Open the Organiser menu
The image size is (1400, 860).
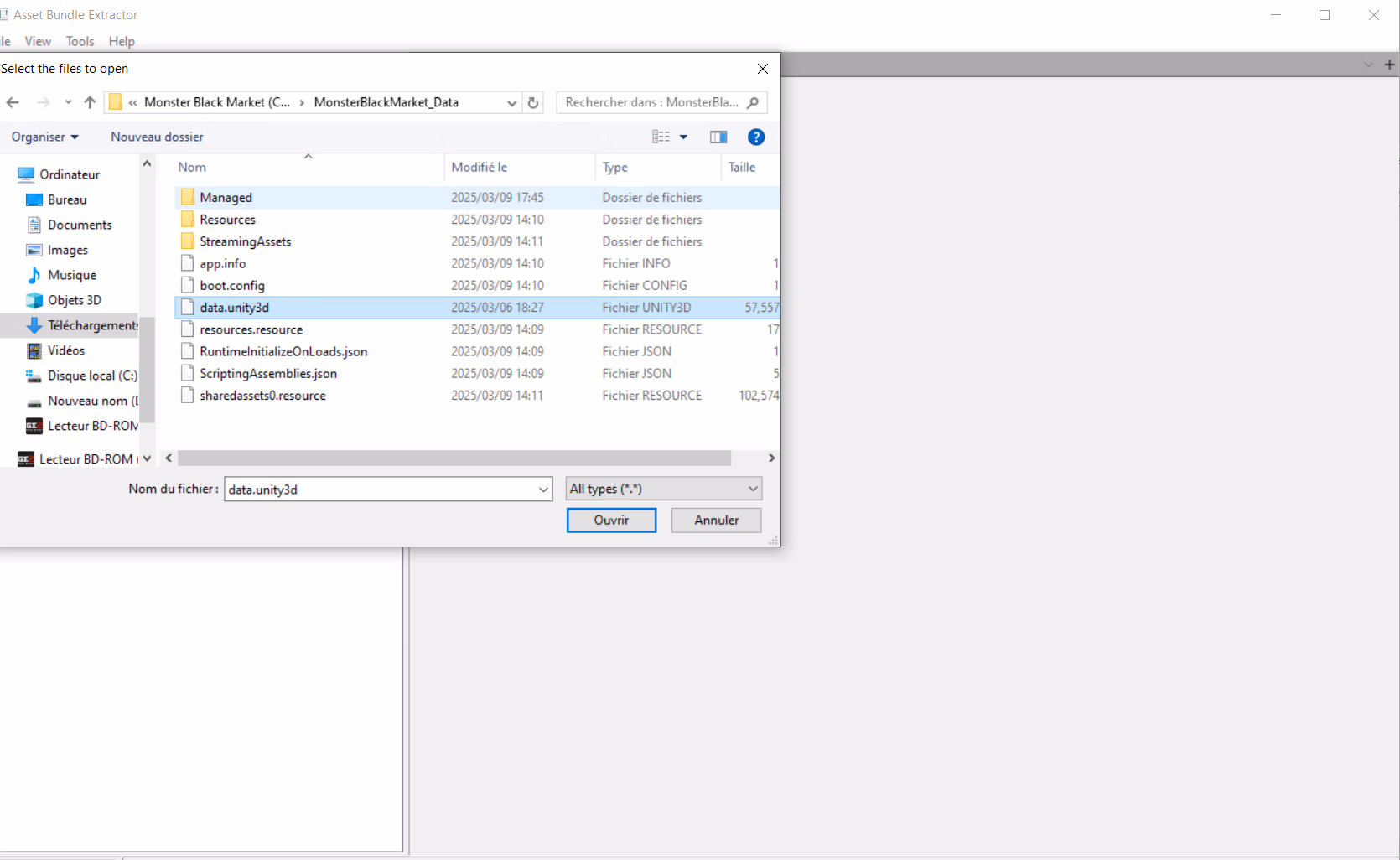44,137
